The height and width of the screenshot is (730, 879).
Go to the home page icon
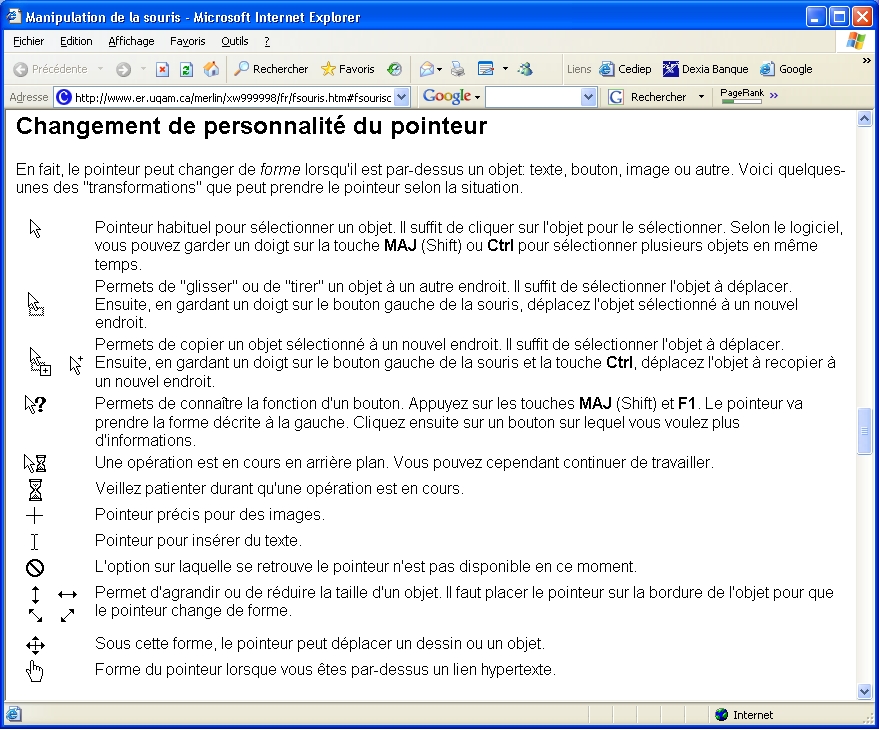point(211,69)
